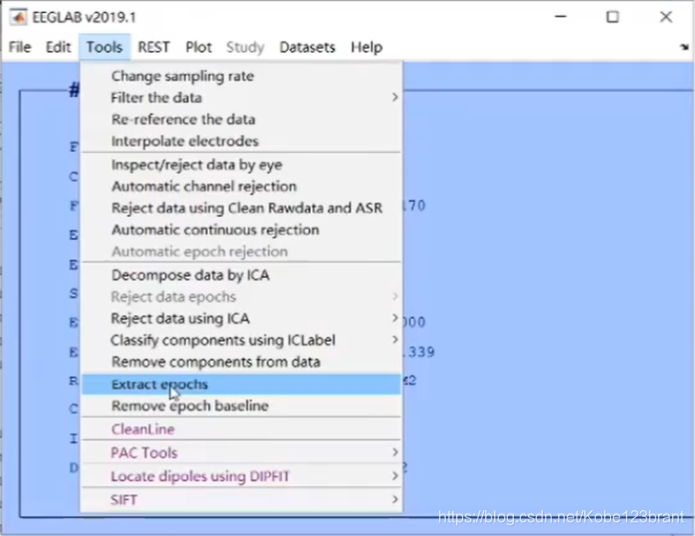This screenshot has height=536, width=695.
Task: Maximize the EEGLAB window
Action: (x=613, y=17)
